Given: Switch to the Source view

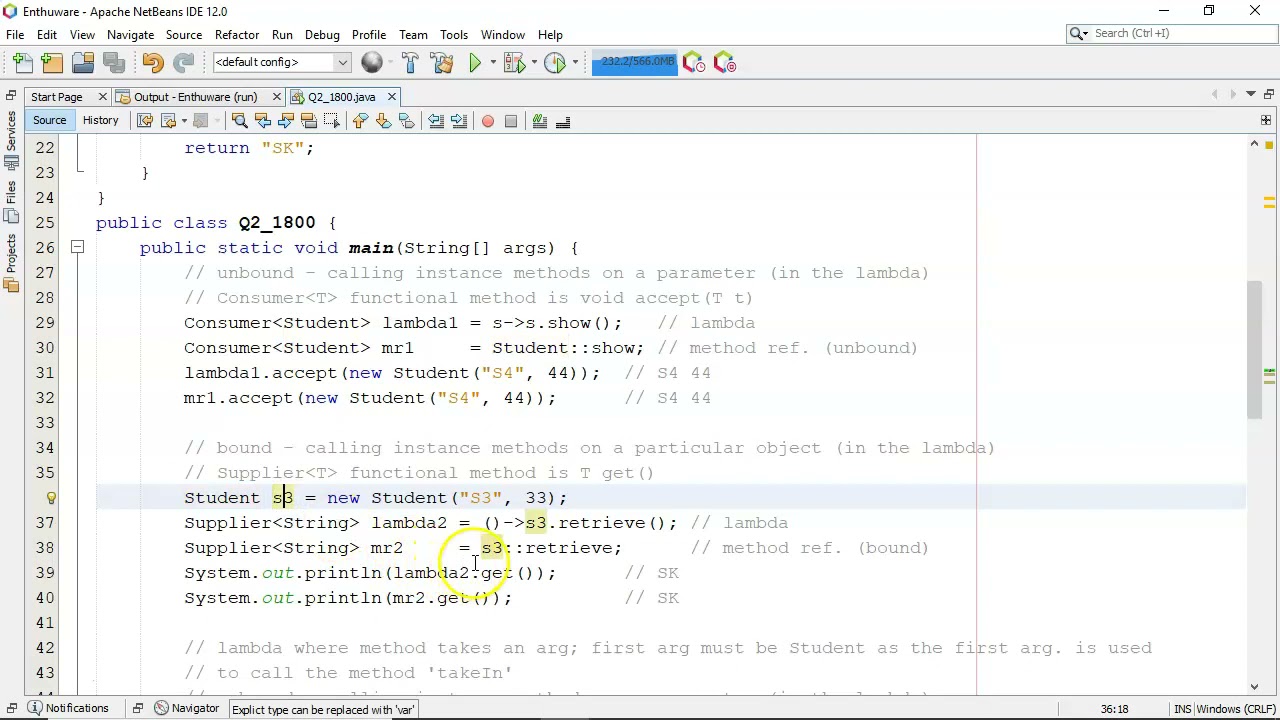Looking at the screenshot, I should click(x=49, y=120).
